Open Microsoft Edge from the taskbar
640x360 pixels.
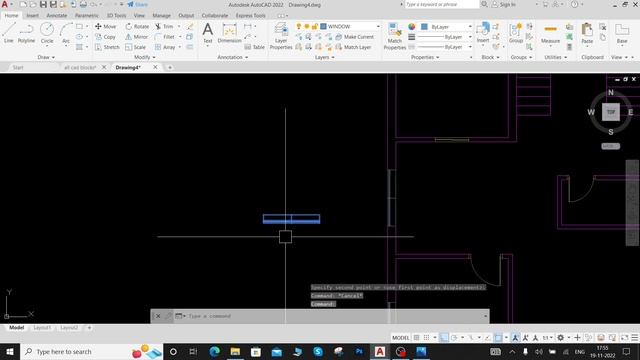coord(214,351)
